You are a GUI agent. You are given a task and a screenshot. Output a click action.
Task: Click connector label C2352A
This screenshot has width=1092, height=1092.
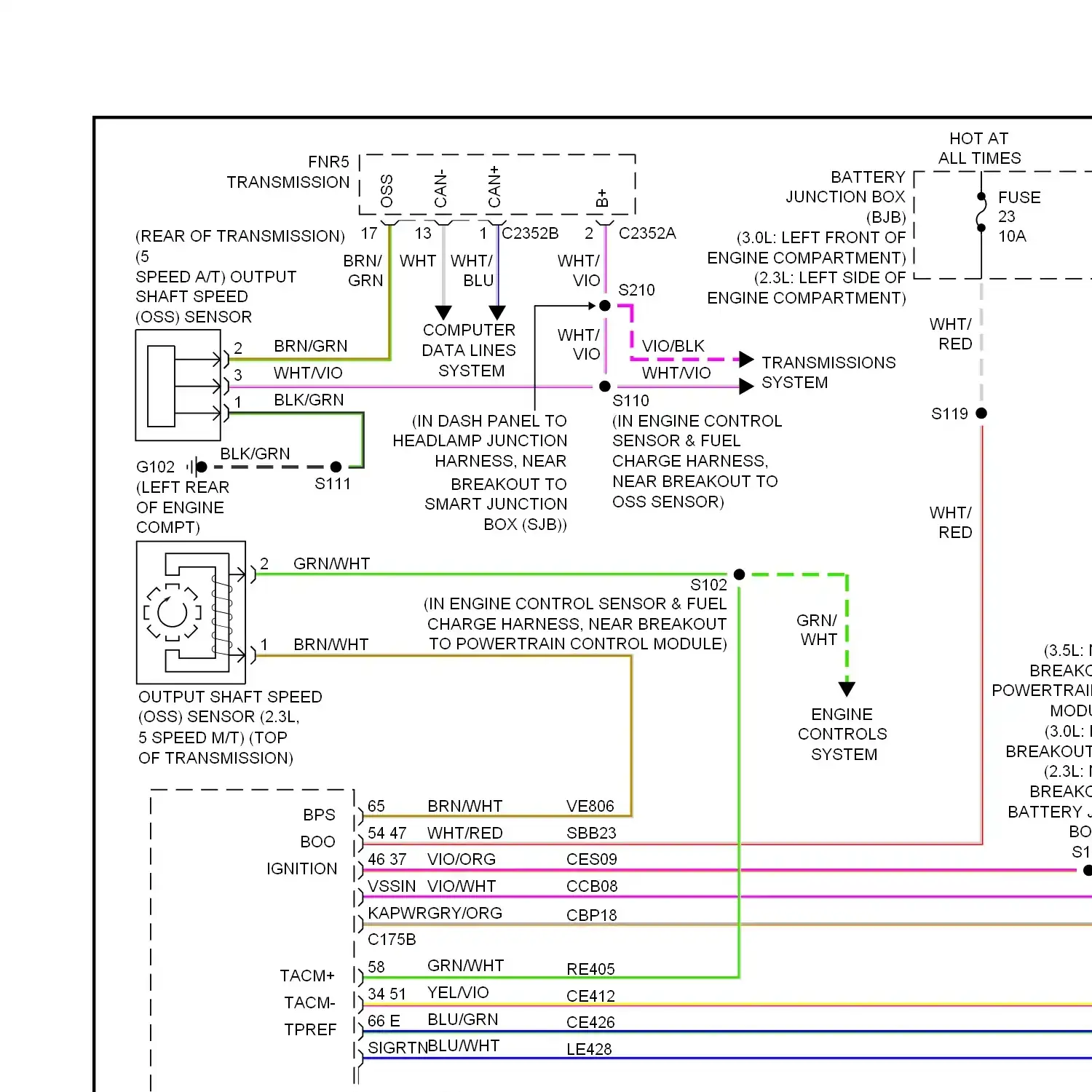647,233
